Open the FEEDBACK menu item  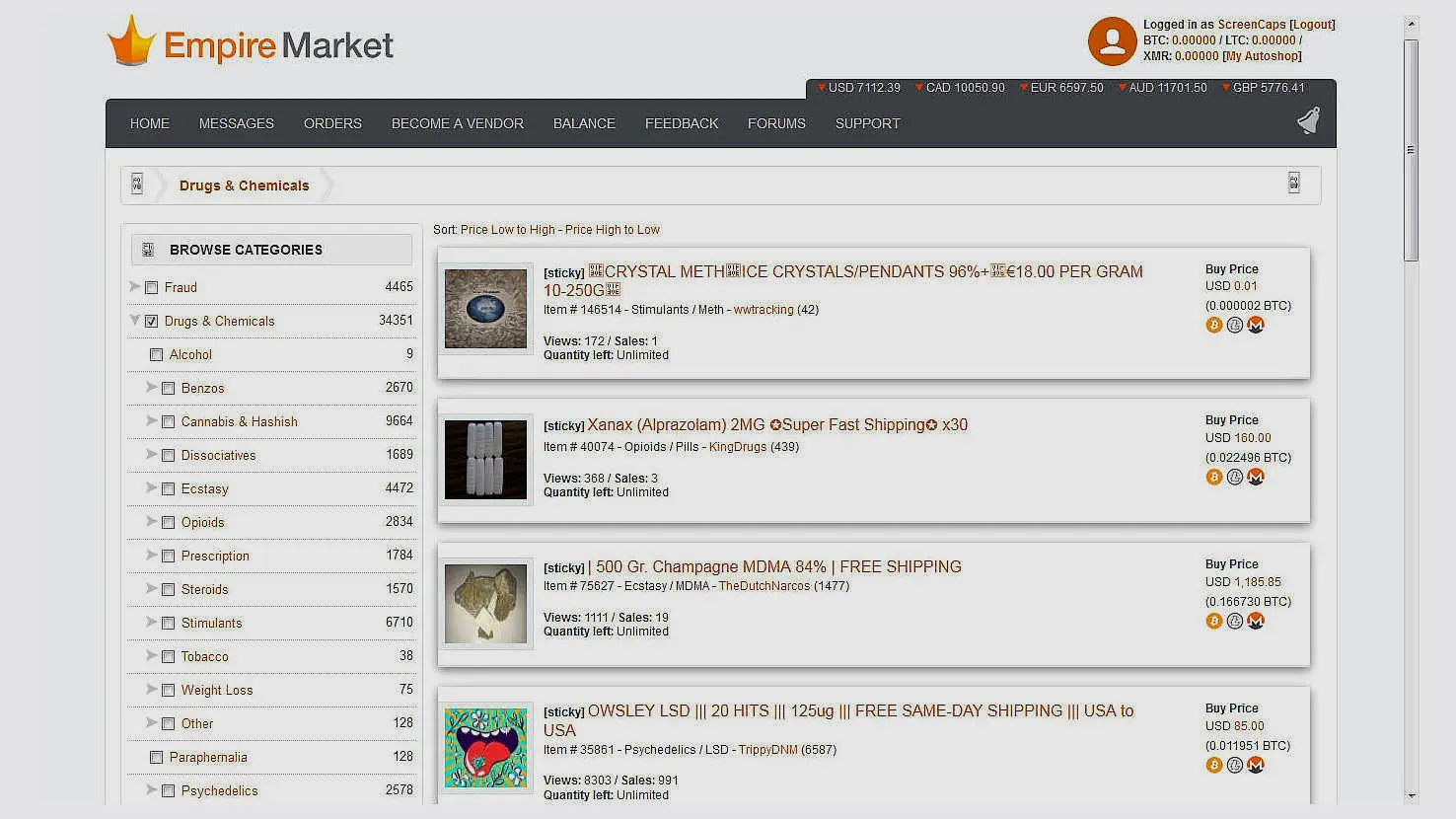(x=682, y=123)
